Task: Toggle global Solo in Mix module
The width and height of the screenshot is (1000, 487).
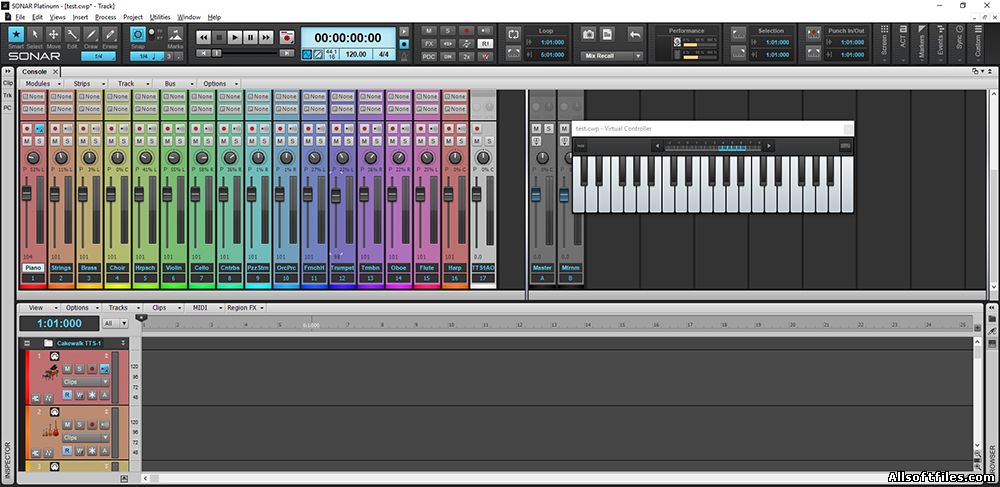Action: tap(448, 30)
